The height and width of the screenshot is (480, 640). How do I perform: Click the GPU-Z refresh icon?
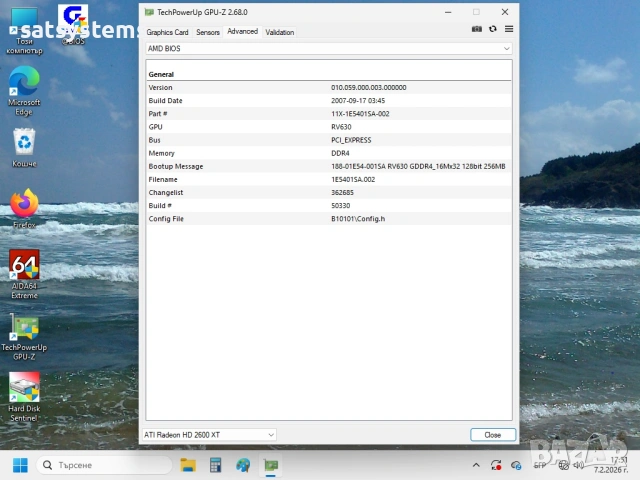tap(492, 29)
